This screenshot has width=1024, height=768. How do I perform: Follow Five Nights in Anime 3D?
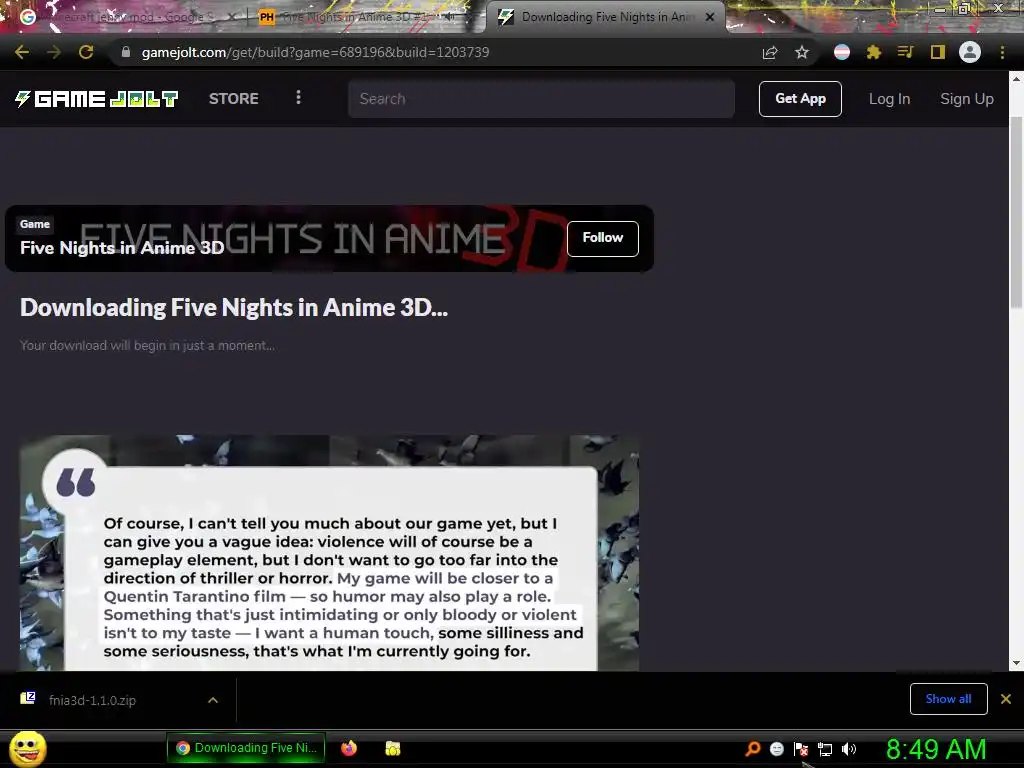click(603, 238)
